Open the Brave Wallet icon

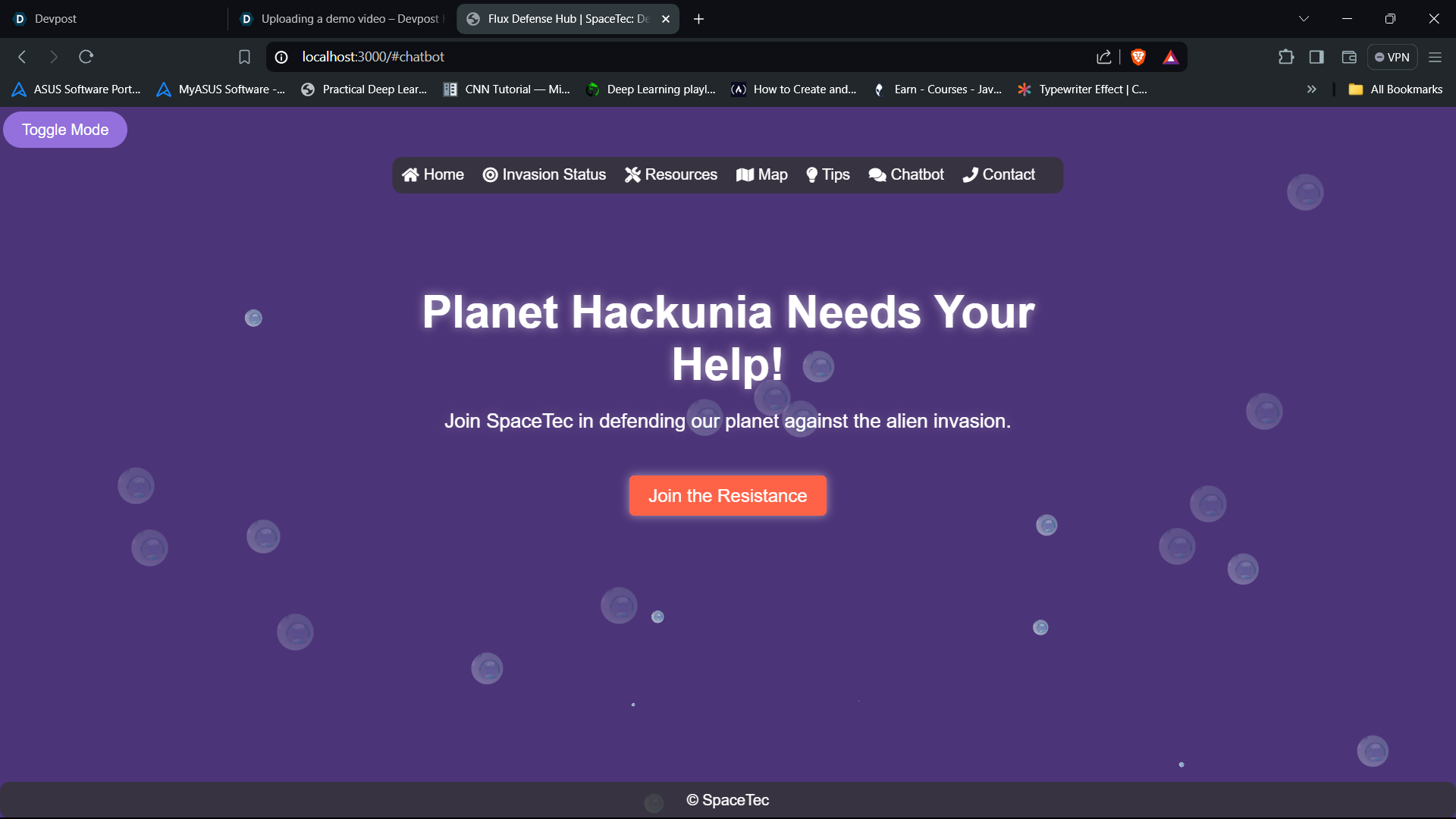[1349, 57]
